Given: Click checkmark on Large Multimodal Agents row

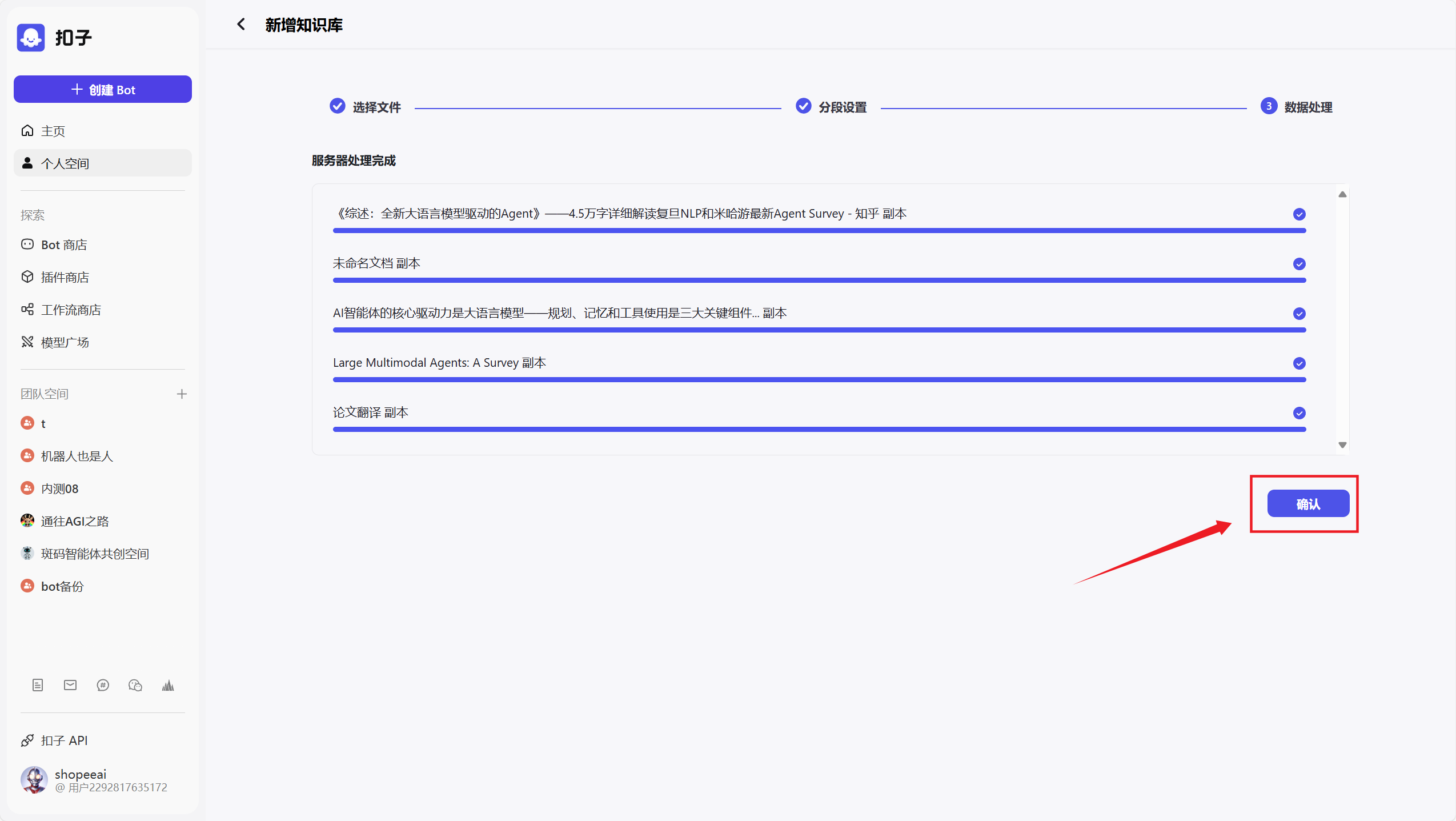Looking at the screenshot, I should click(x=1299, y=363).
